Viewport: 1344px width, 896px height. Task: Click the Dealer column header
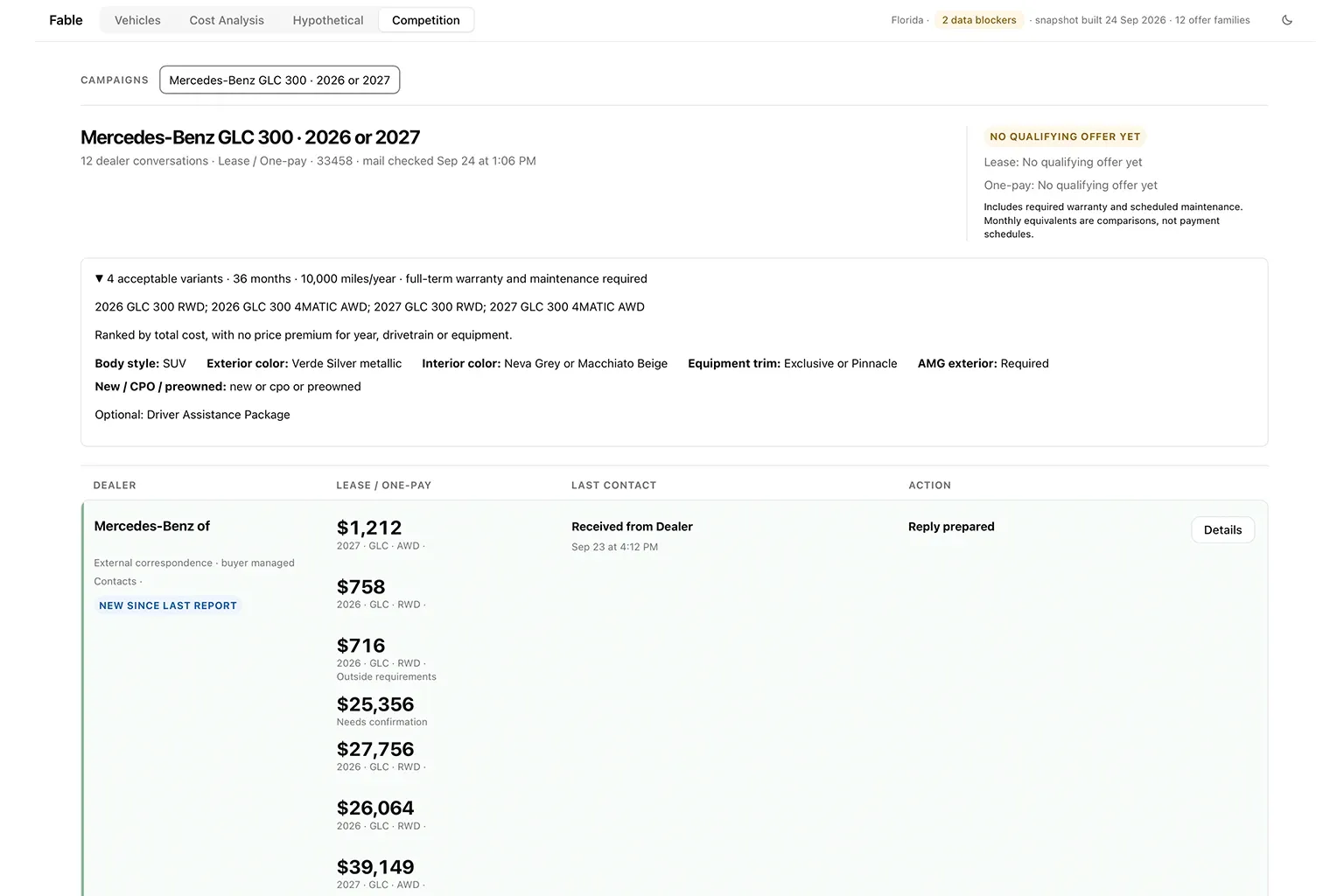[x=115, y=486]
